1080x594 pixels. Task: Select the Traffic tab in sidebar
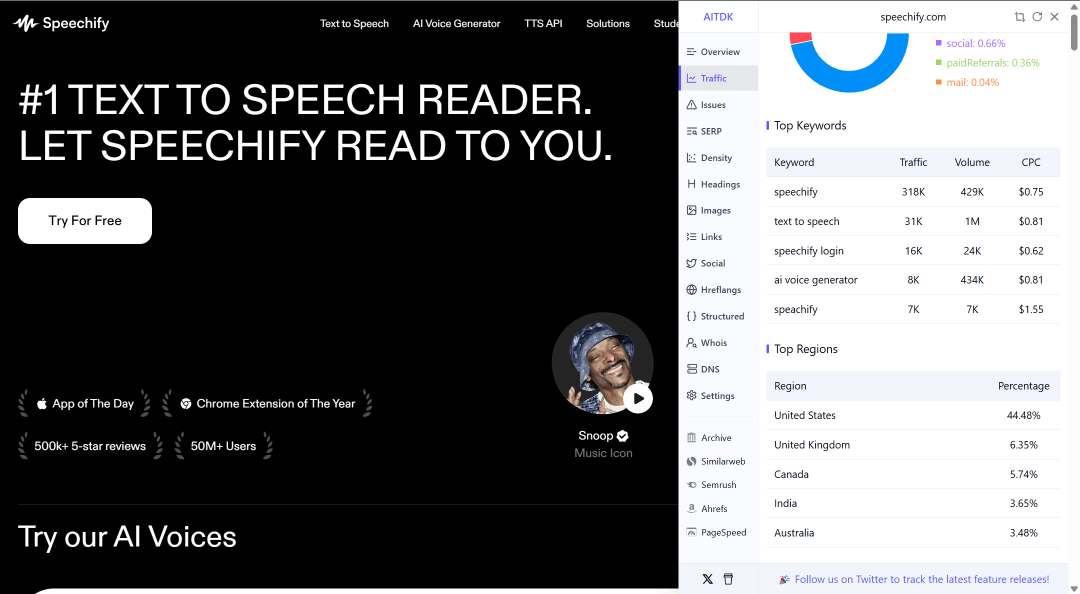coord(718,79)
